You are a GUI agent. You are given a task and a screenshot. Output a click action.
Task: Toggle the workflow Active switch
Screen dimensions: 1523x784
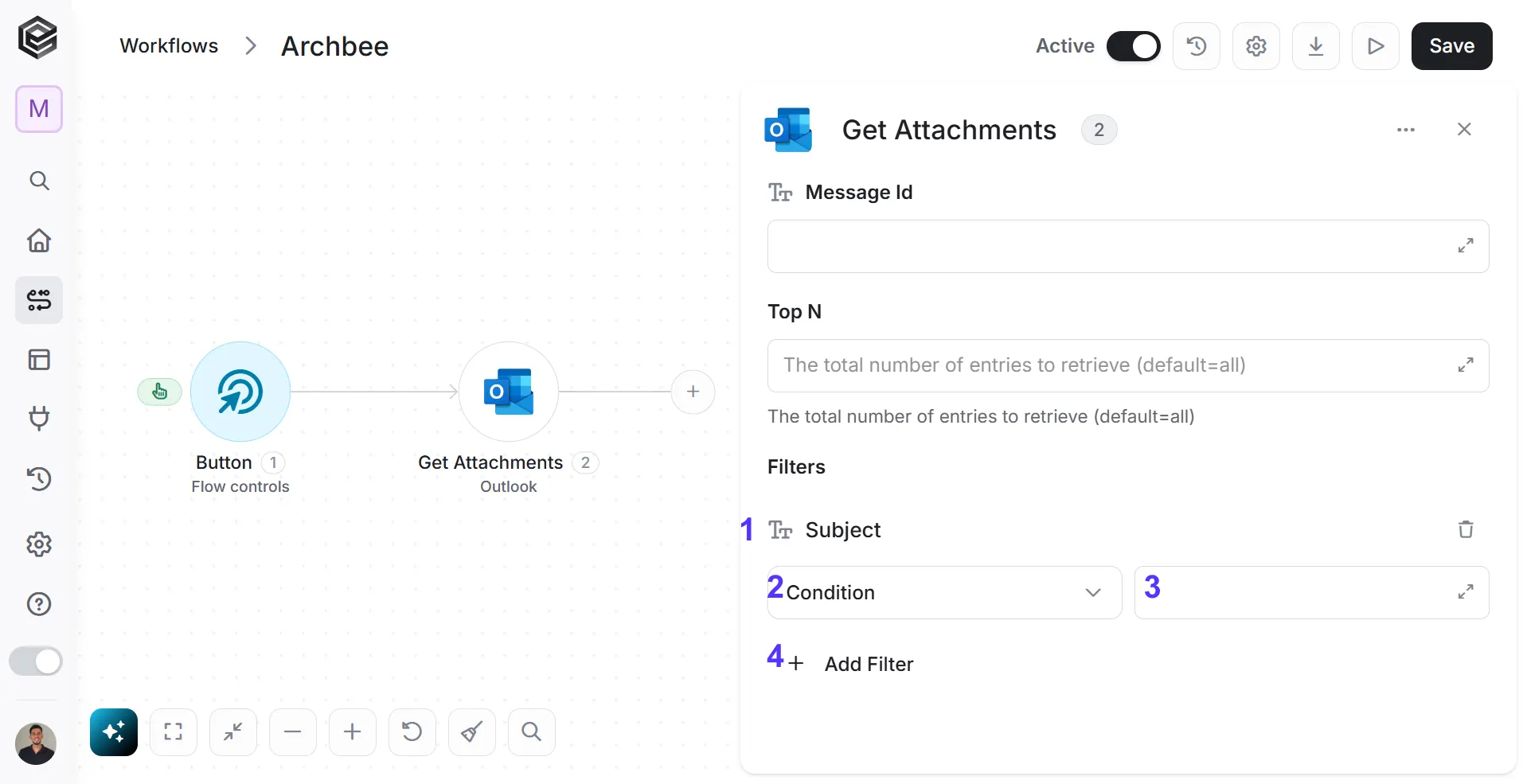(x=1133, y=46)
